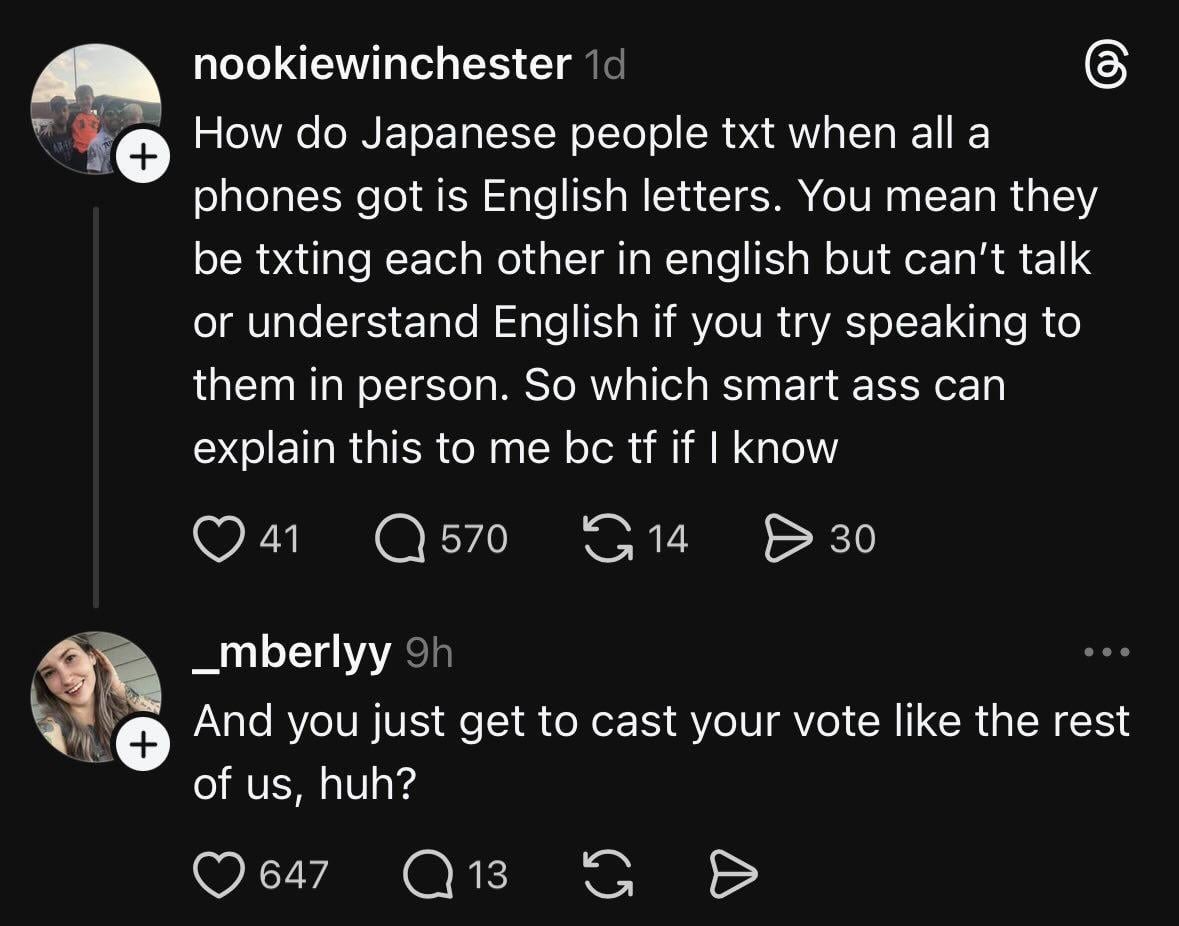
Task: Click the 1d timestamp on the original post
Action: tap(604, 65)
